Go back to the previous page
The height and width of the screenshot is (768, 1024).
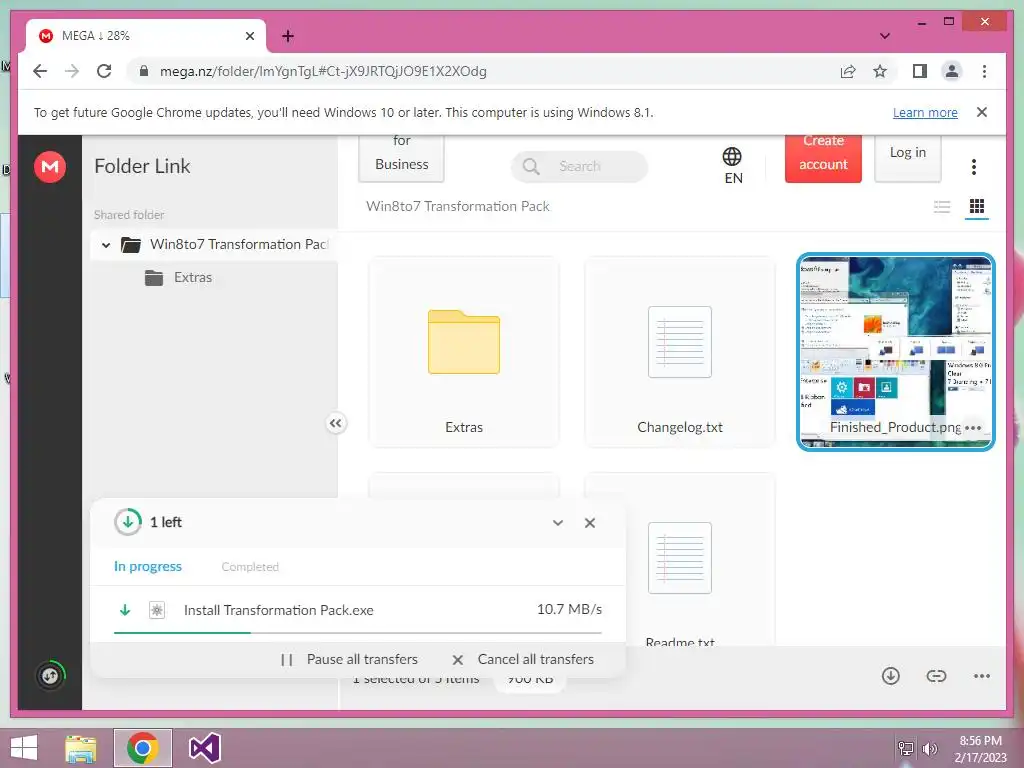[40, 71]
